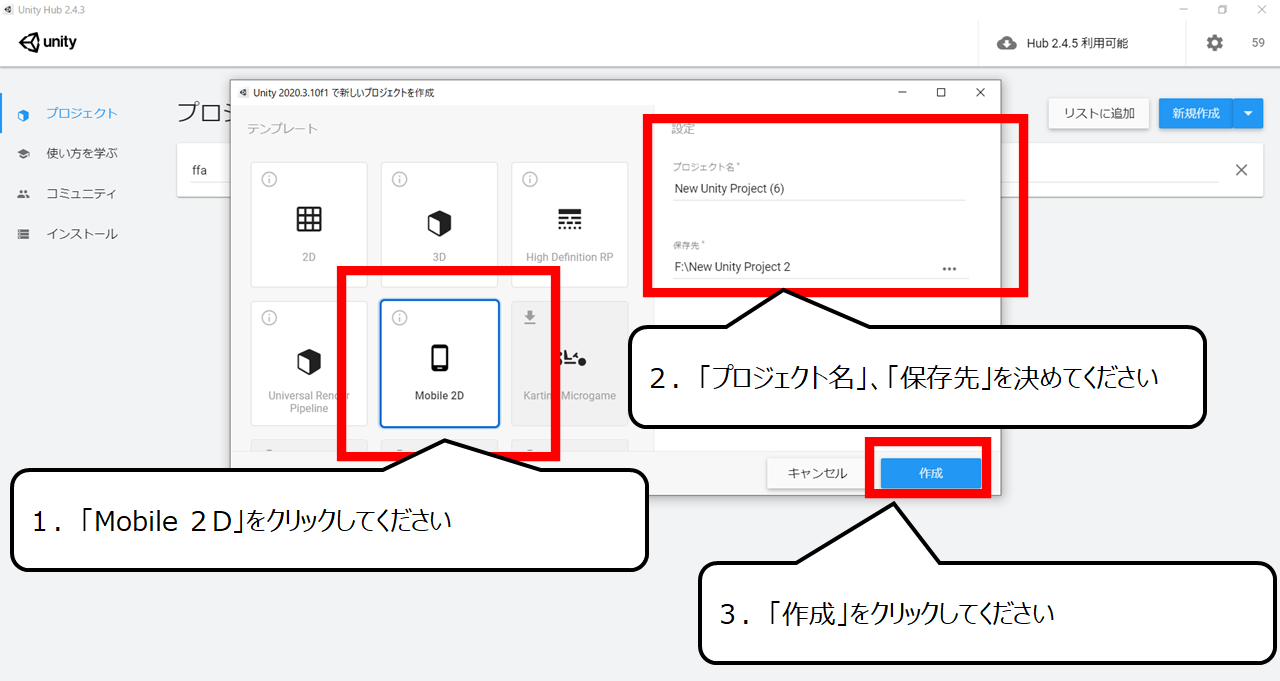Select the 3D template card
1280x681 pixels.
pos(439,225)
